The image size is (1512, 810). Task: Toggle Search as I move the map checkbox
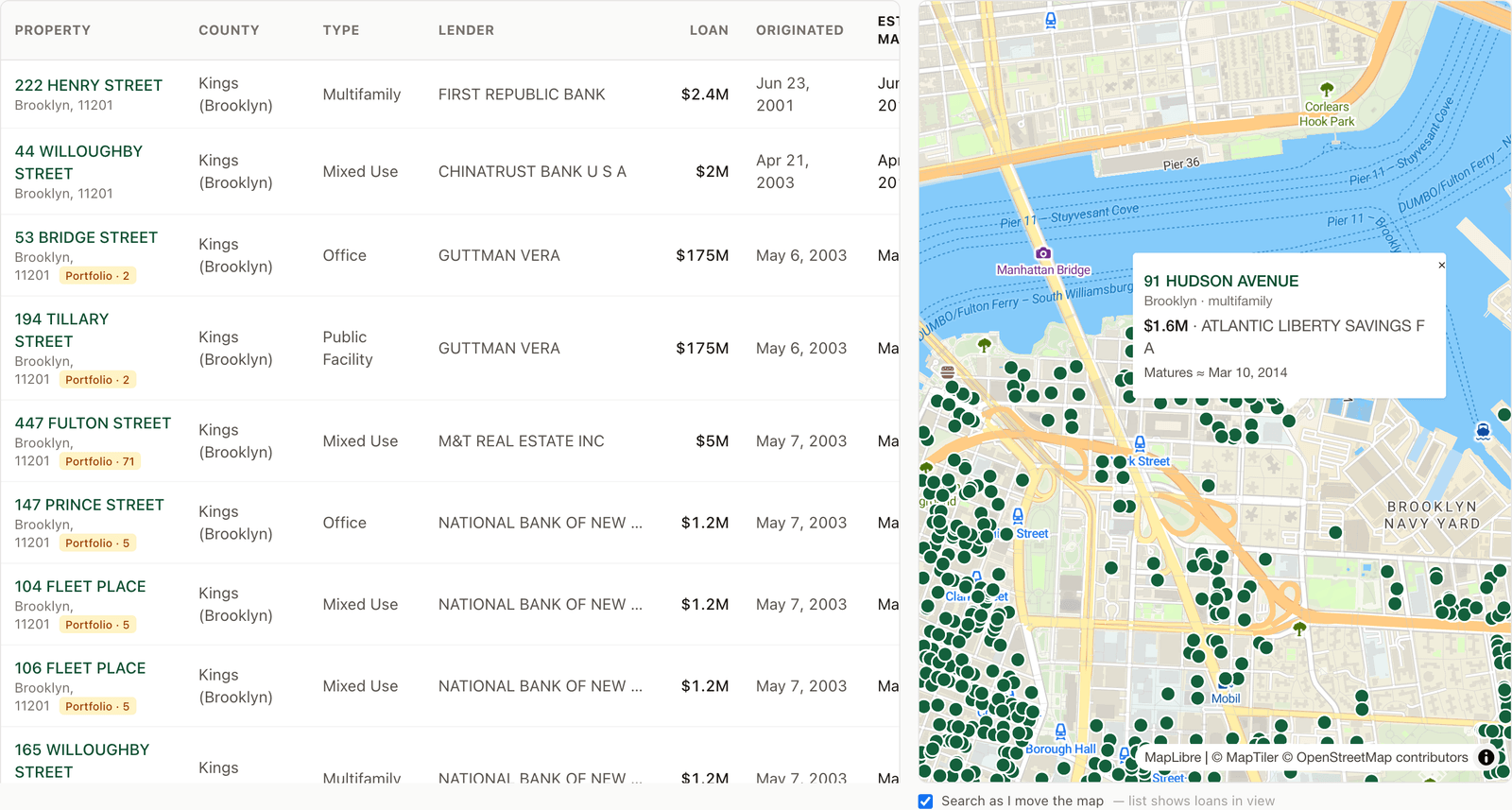[925, 801]
